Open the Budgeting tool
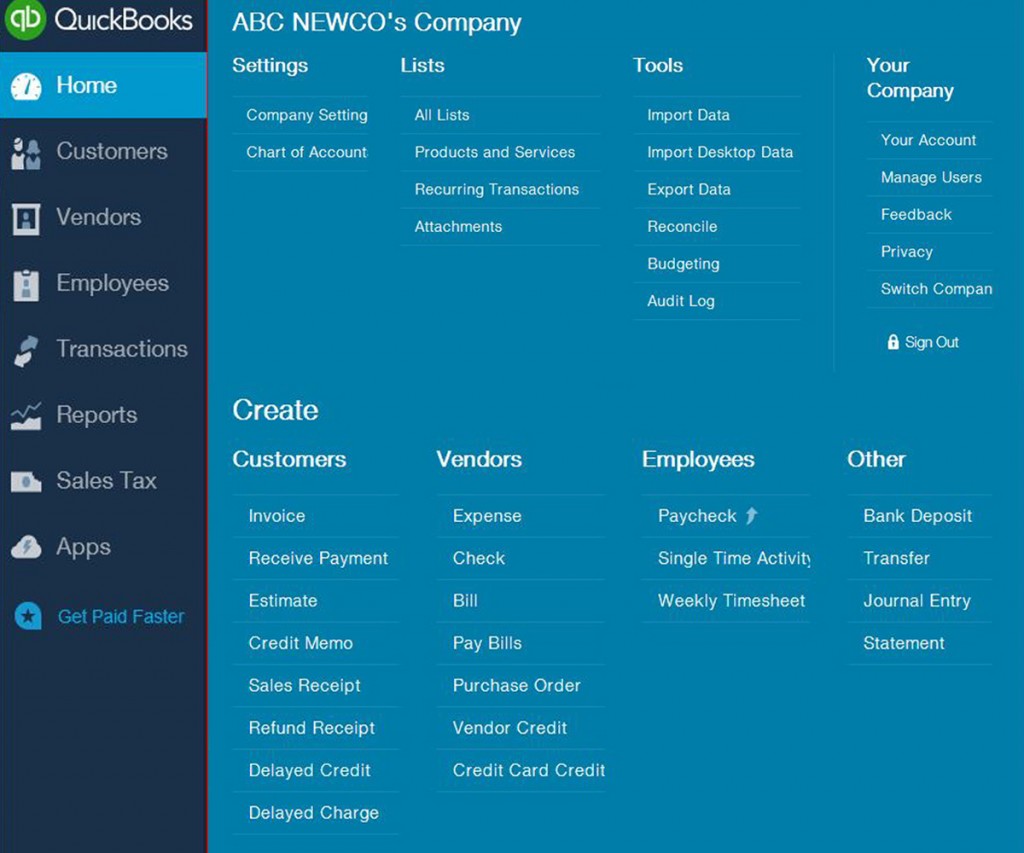This screenshot has height=853, width=1024. 684,264
